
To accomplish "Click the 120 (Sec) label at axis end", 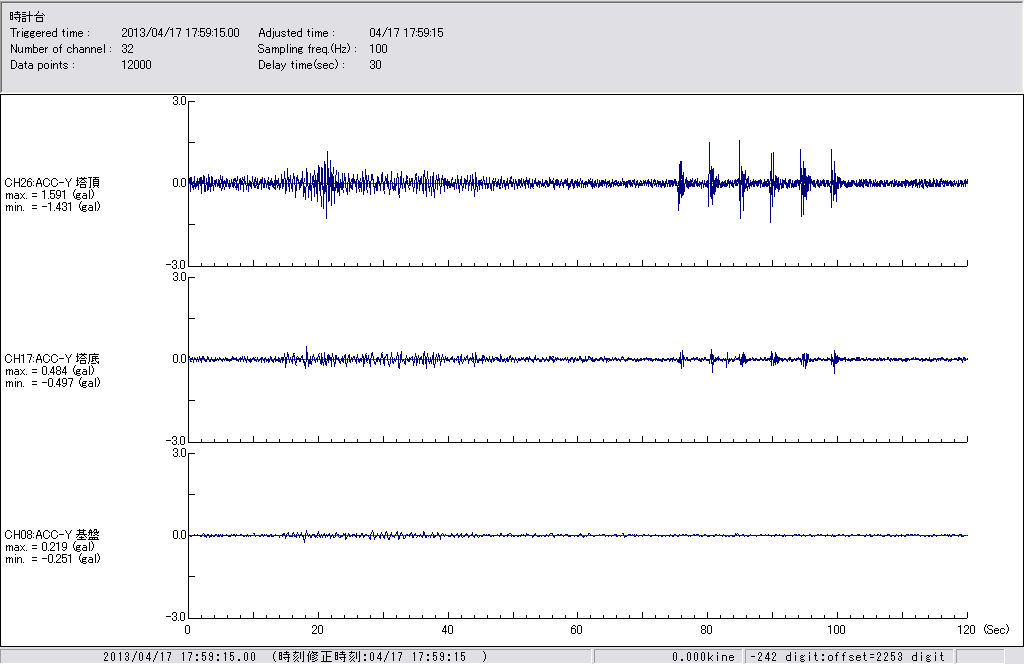I will (x=978, y=631).
